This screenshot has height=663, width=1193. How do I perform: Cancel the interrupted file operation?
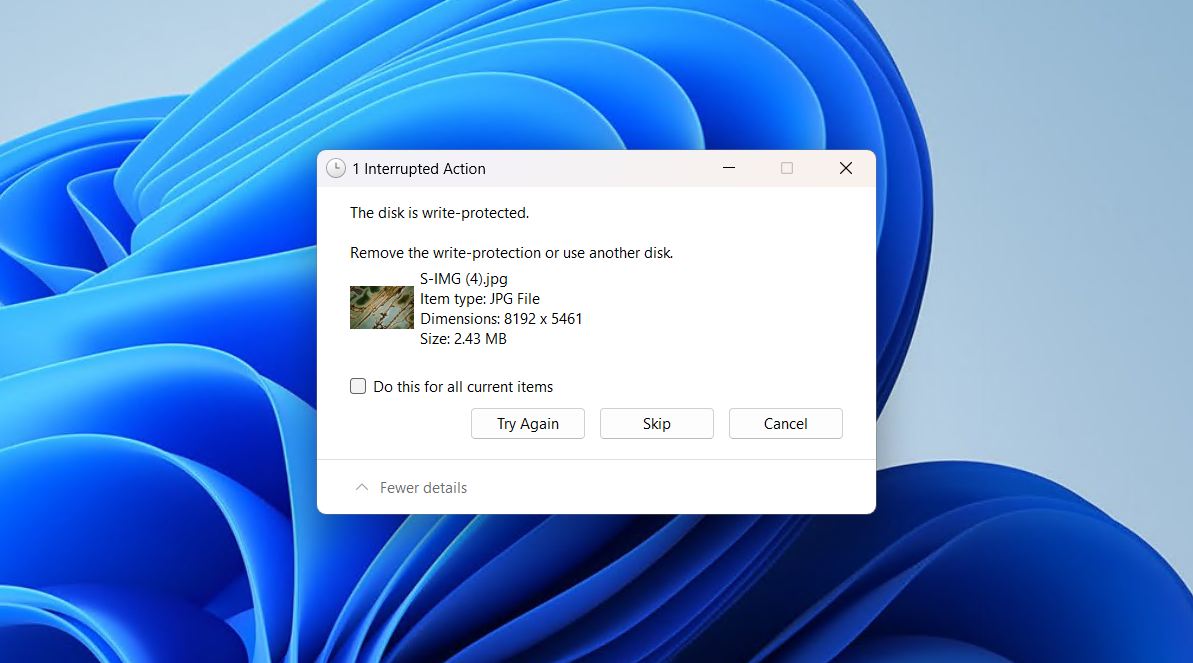click(x=785, y=423)
